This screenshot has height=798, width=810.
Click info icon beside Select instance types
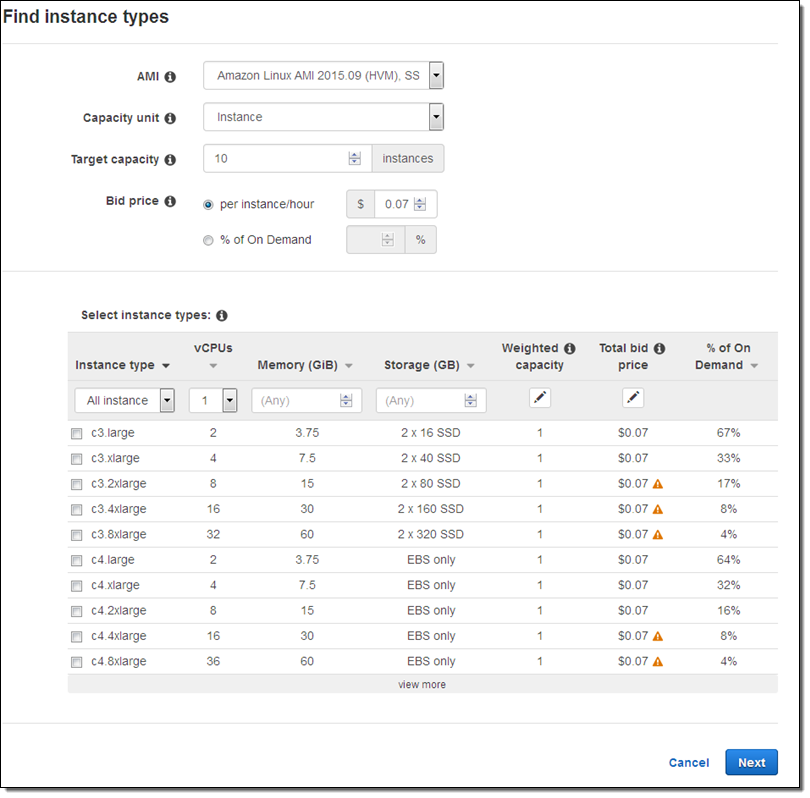(222, 316)
